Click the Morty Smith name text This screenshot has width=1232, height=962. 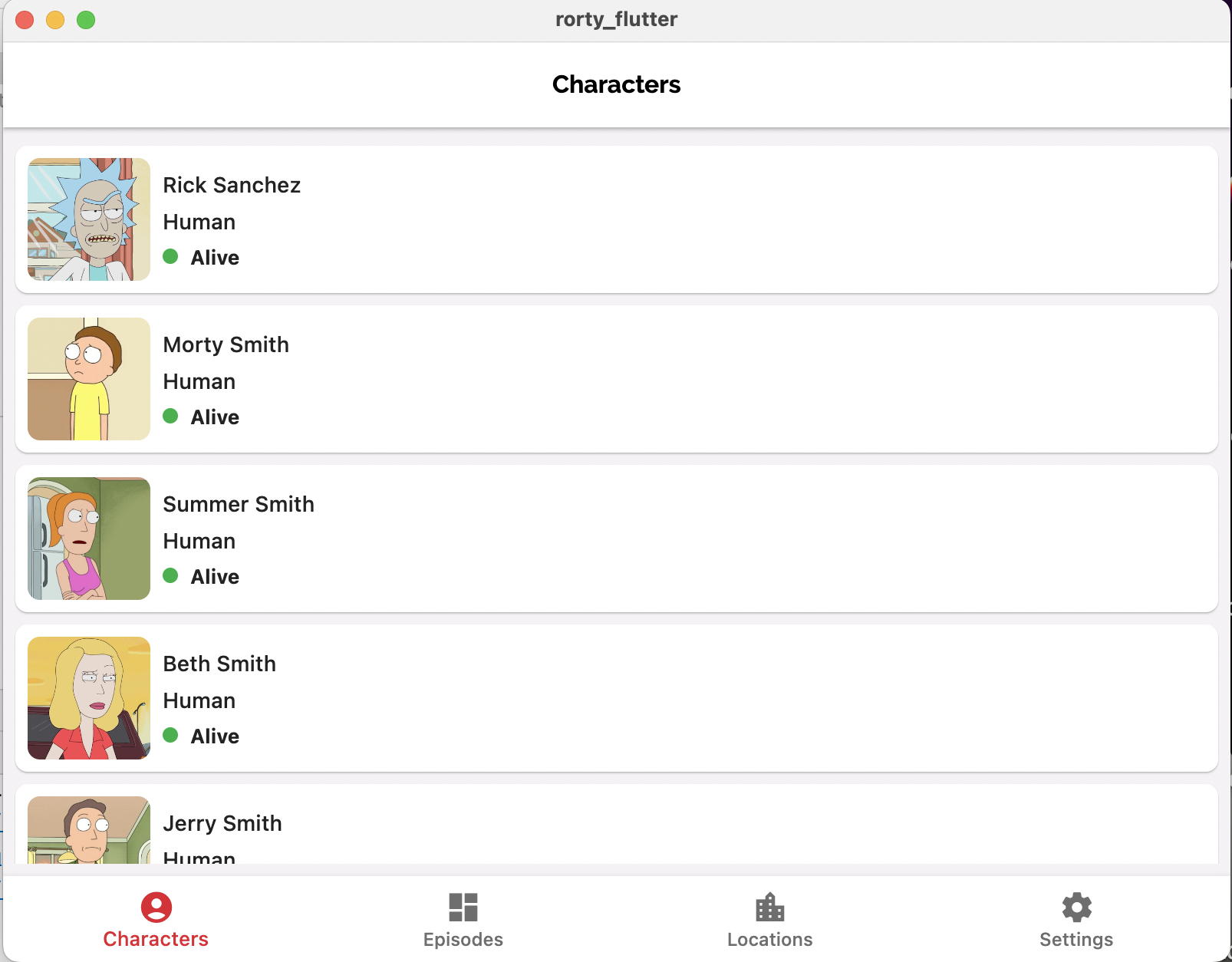click(x=226, y=345)
